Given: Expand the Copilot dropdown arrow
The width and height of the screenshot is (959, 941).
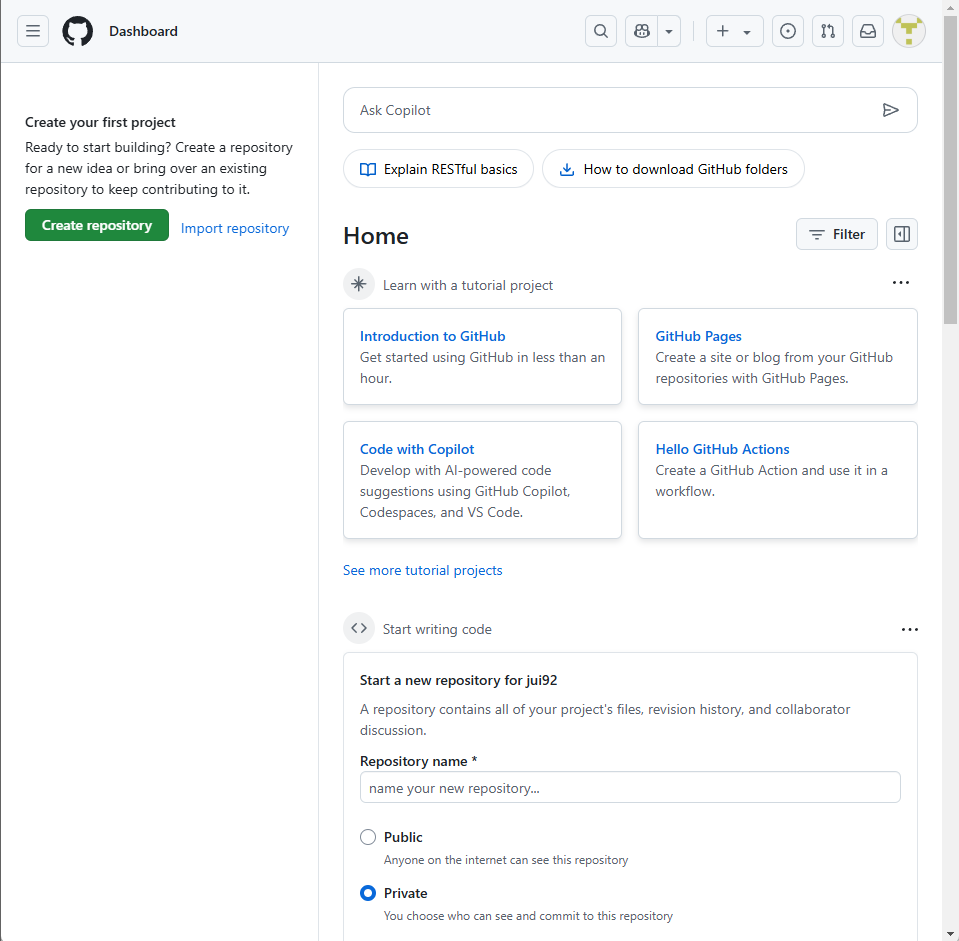Looking at the screenshot, I should pos(669,31).
